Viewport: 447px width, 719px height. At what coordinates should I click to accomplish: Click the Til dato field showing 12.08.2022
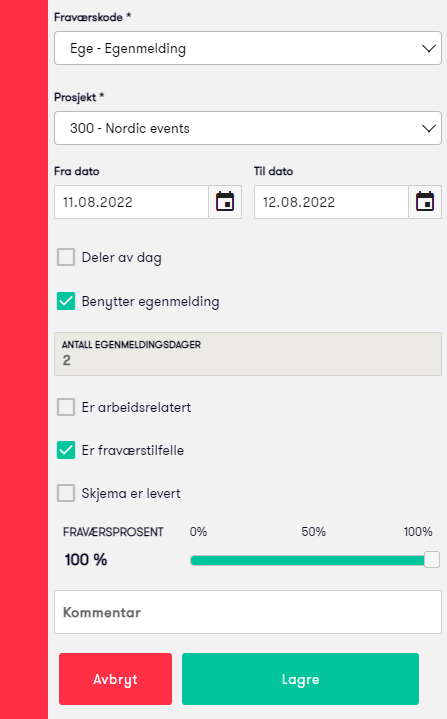click(x=331, y=202)
